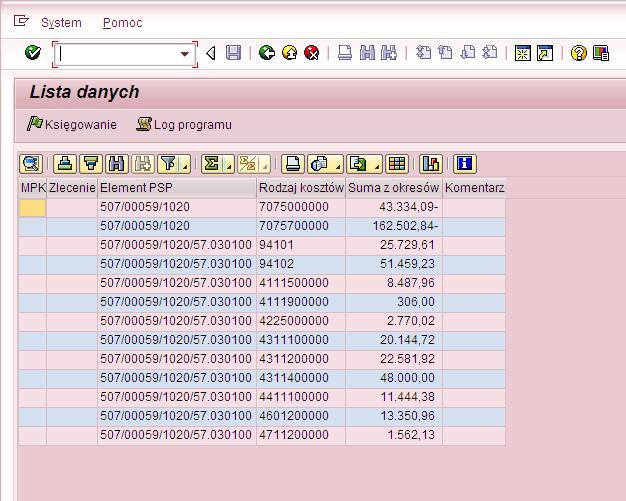Click the Display Graphic chart icon
This screenshot has height=501, width=626.
click(431, 164)
